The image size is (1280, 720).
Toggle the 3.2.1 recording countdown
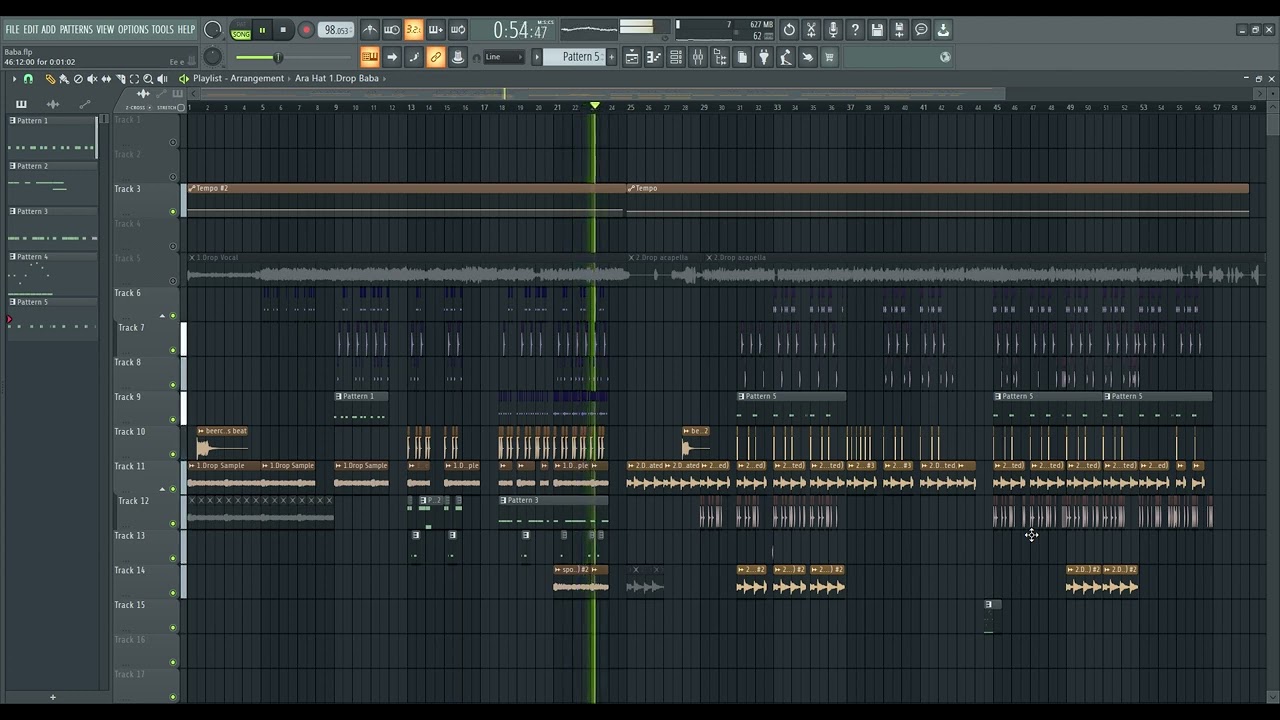coord(413,30)
